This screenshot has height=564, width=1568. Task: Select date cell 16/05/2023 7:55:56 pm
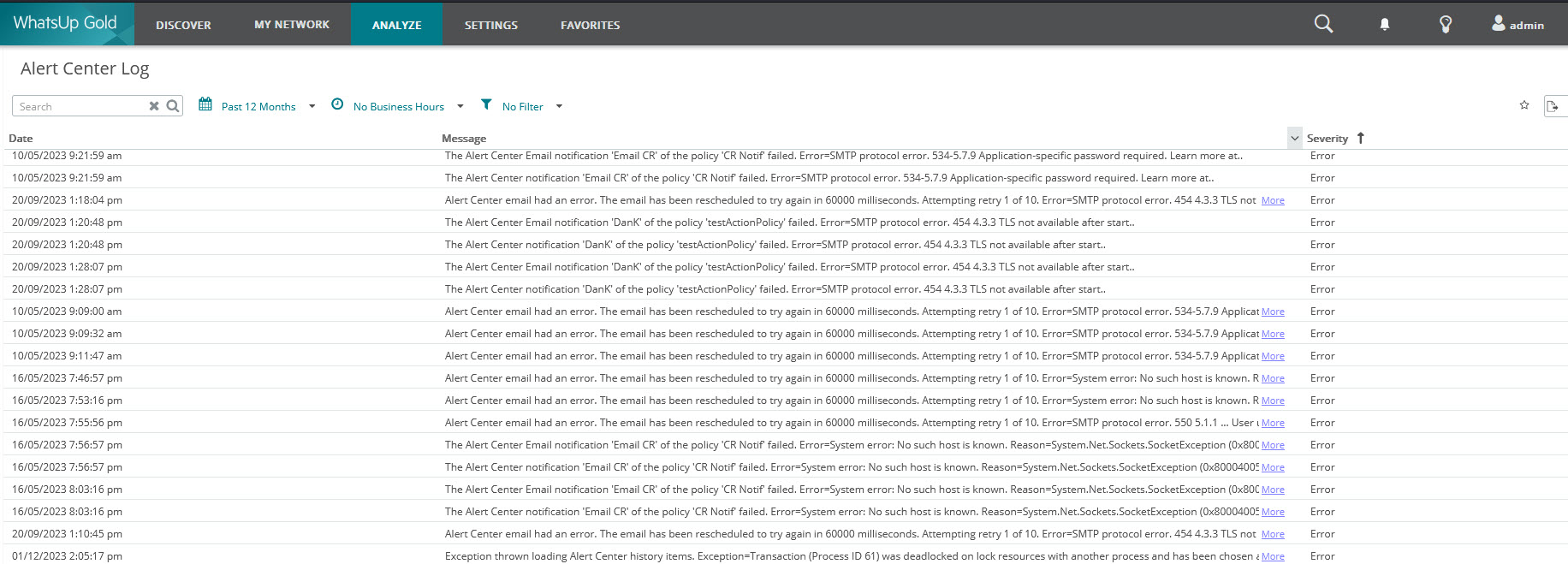pos(67,423)
